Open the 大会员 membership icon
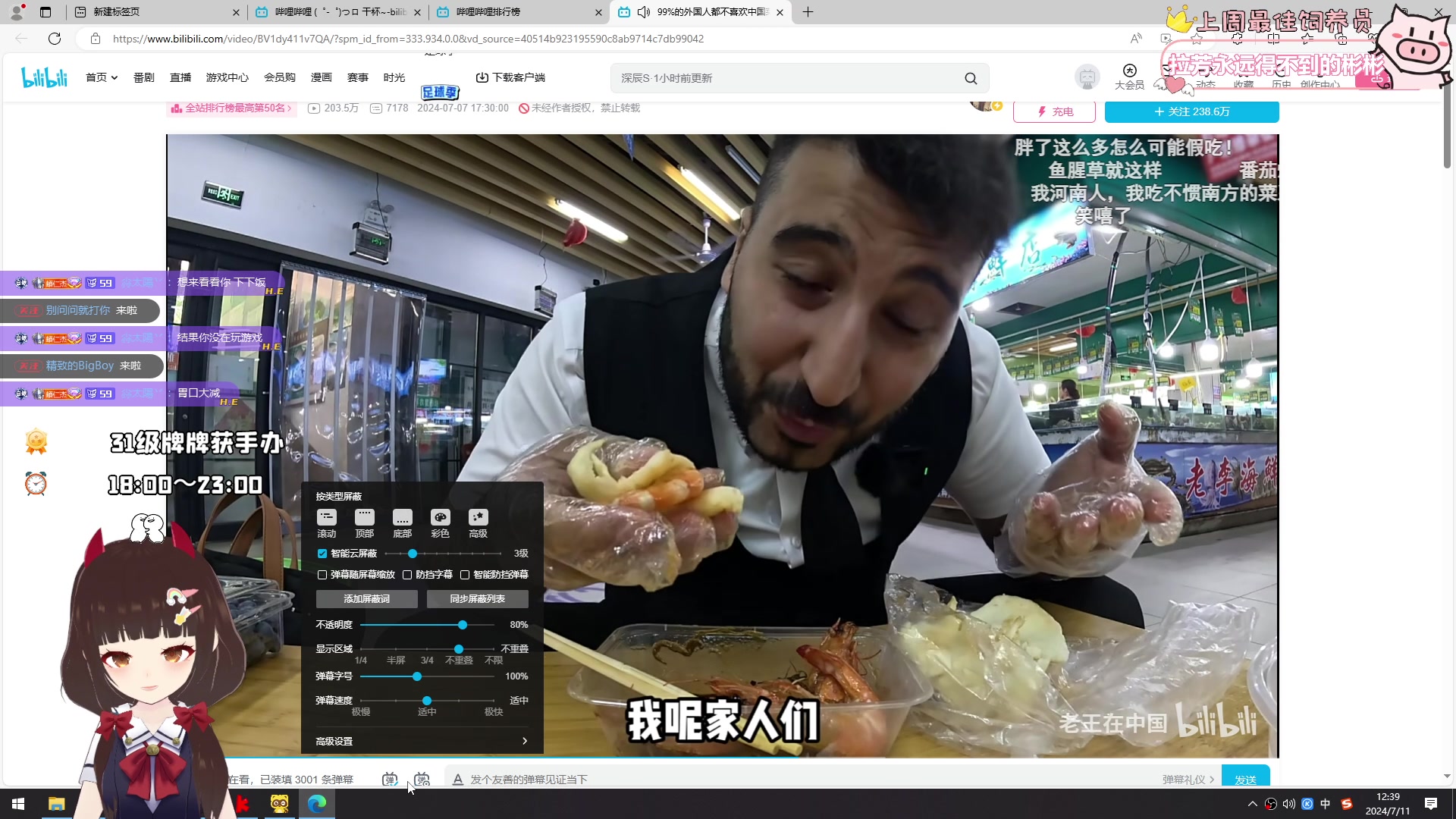The width and height of the screenshot is (1456, 819). tap(1129, 77)
